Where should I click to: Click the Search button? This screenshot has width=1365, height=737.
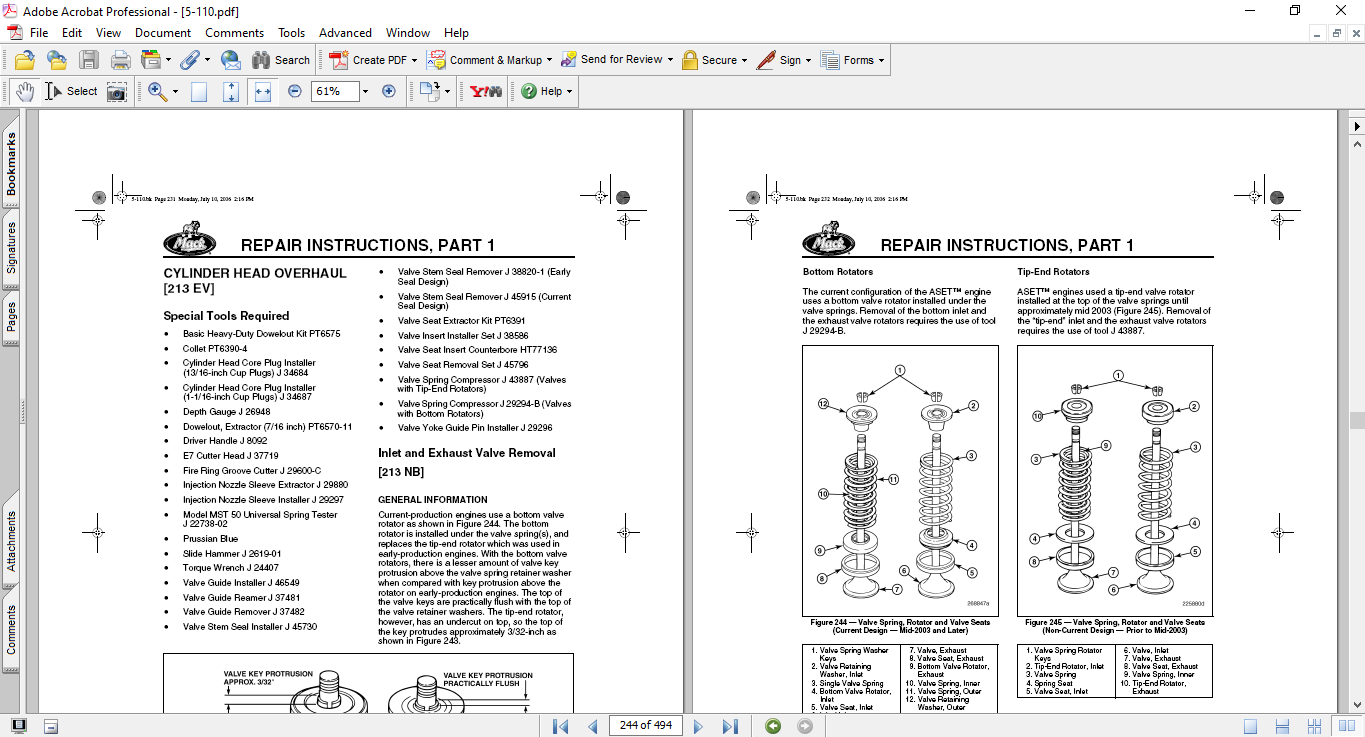pos(281,60)
